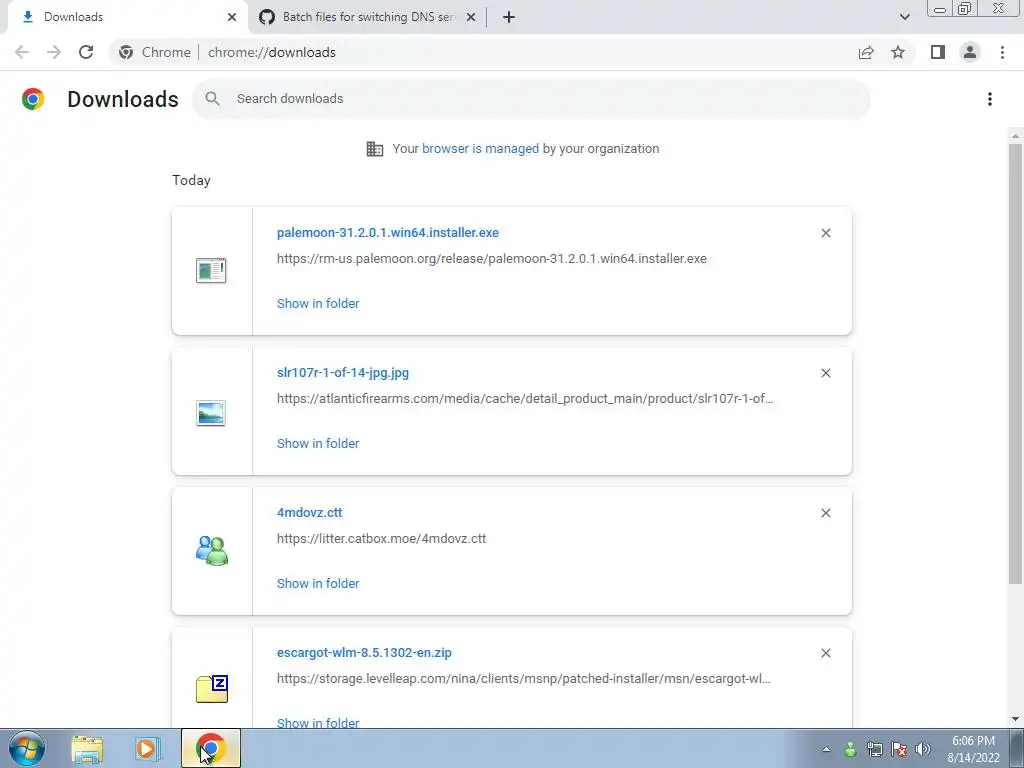Close the Batch files GitHub tab
The width and height of the screenshot is (1024, 768).
tap(471, 17)
